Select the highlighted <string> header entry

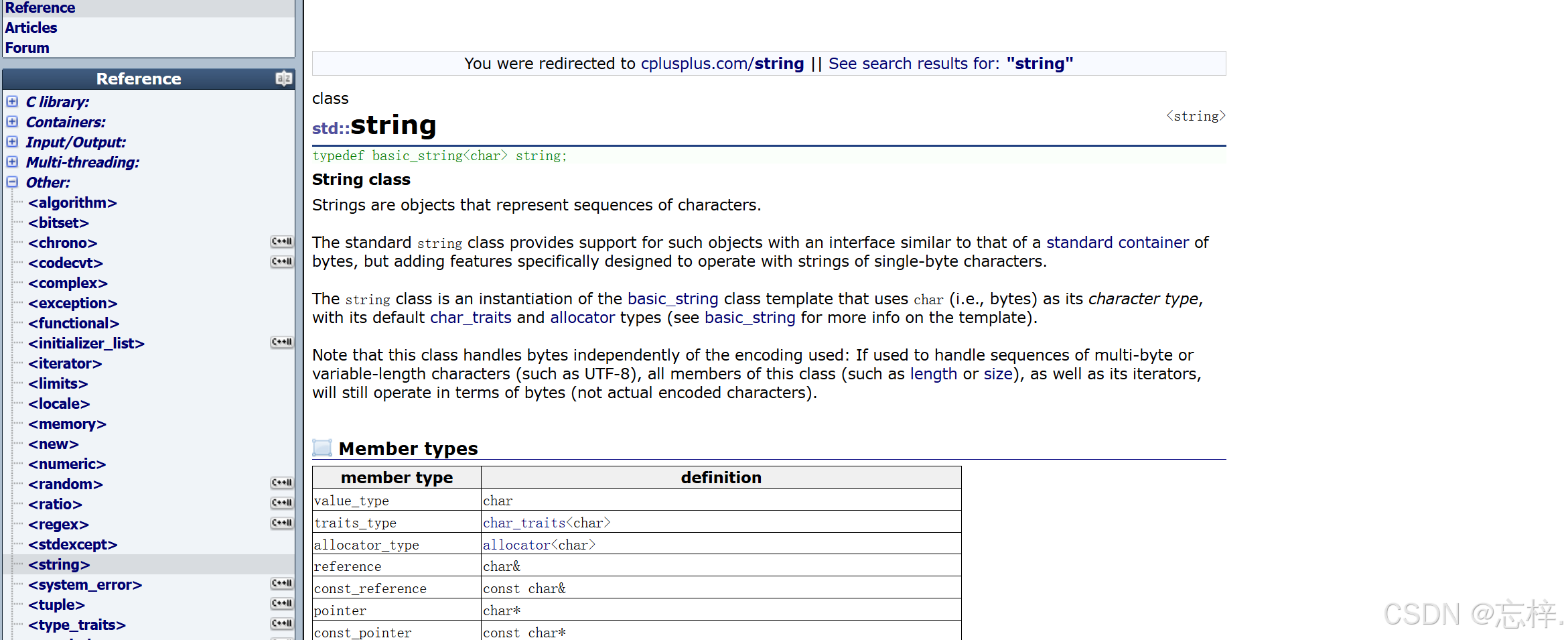[59, 564]
